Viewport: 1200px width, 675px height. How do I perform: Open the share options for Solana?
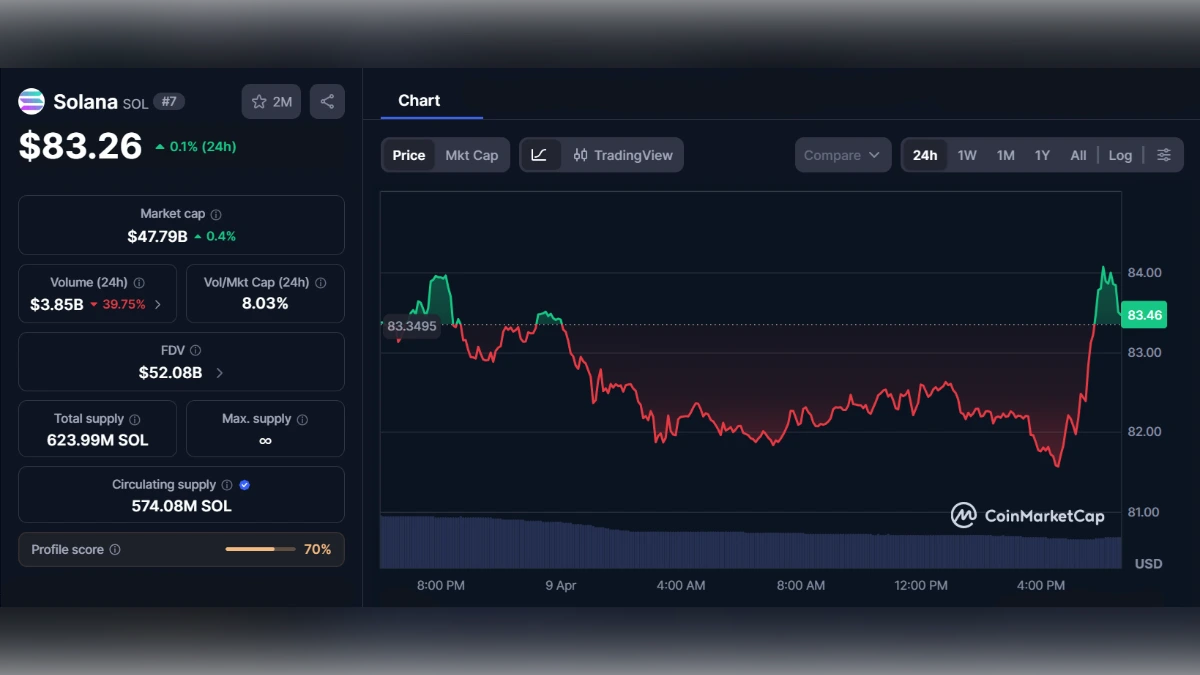click(x=327, y=100)
